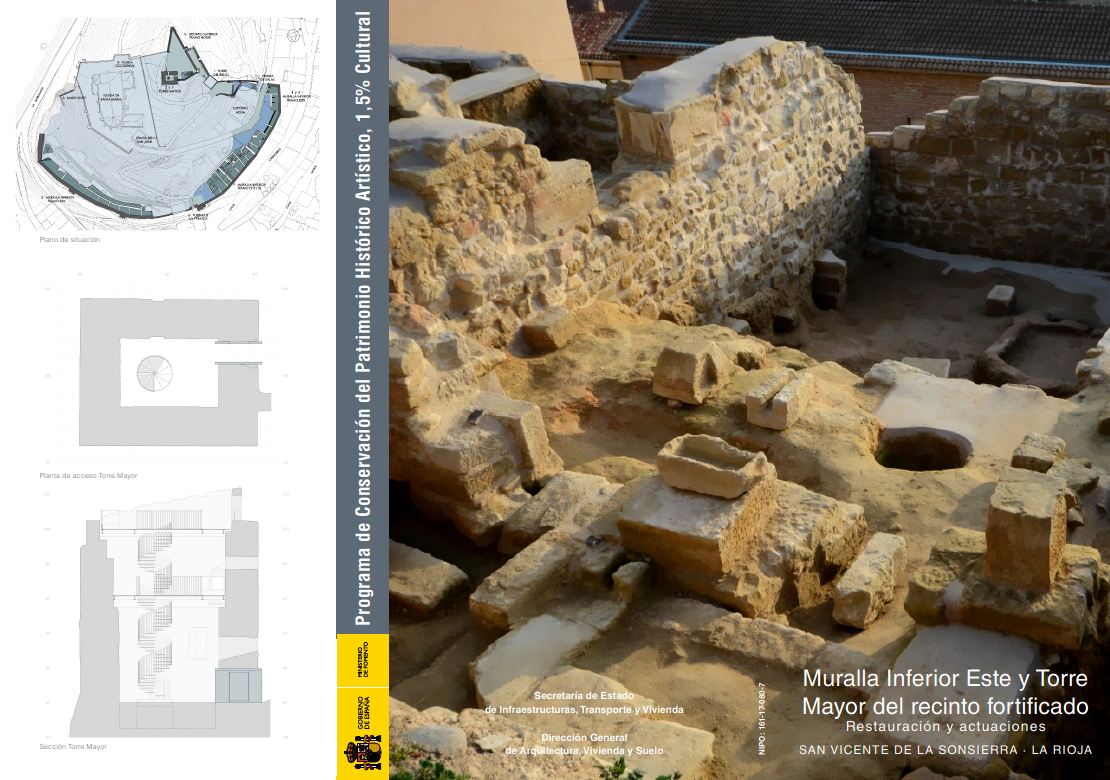Click the caption 'Plano de situación'
This screenshot has height=780, width=1110.
(x=70, y=240)
